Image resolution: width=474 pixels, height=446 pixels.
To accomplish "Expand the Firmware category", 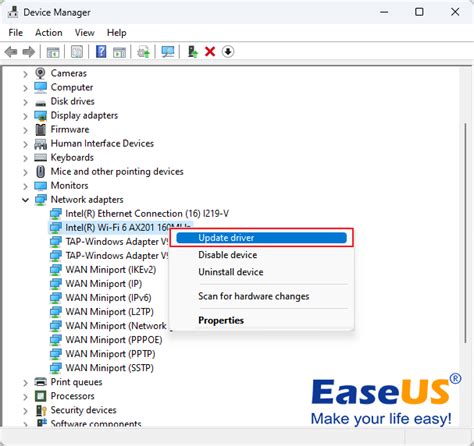I will (25, 130).
